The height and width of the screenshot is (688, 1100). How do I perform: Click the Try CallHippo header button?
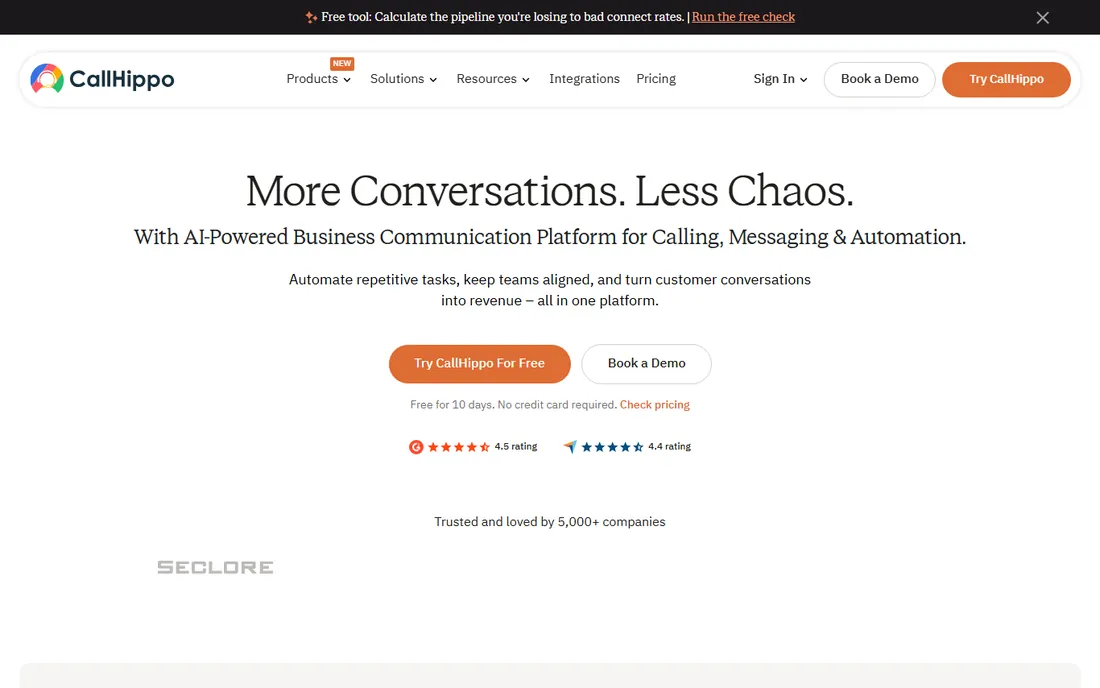[1006, 79]
